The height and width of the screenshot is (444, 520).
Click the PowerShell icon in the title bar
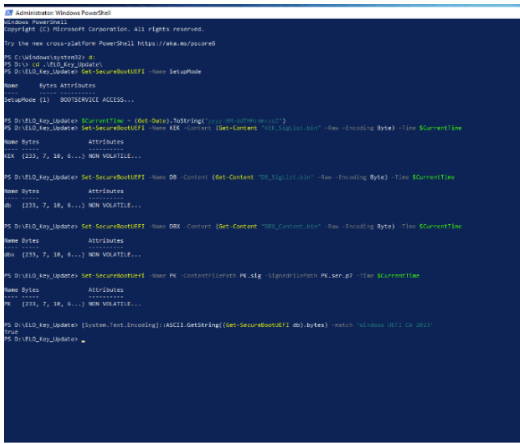(x=9, y=13)
